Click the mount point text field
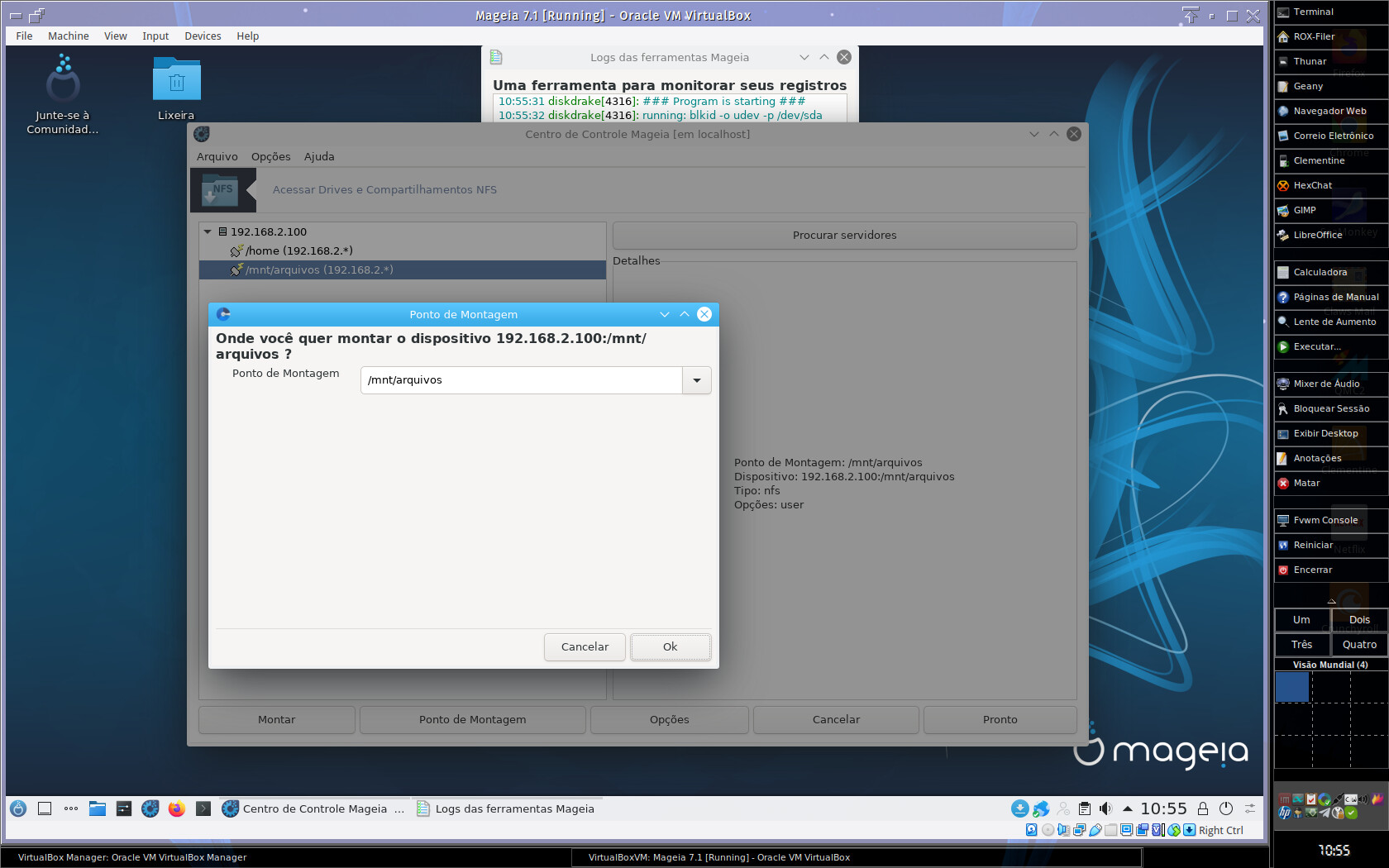The image size is (1389, 868). [x=521, y=380]
